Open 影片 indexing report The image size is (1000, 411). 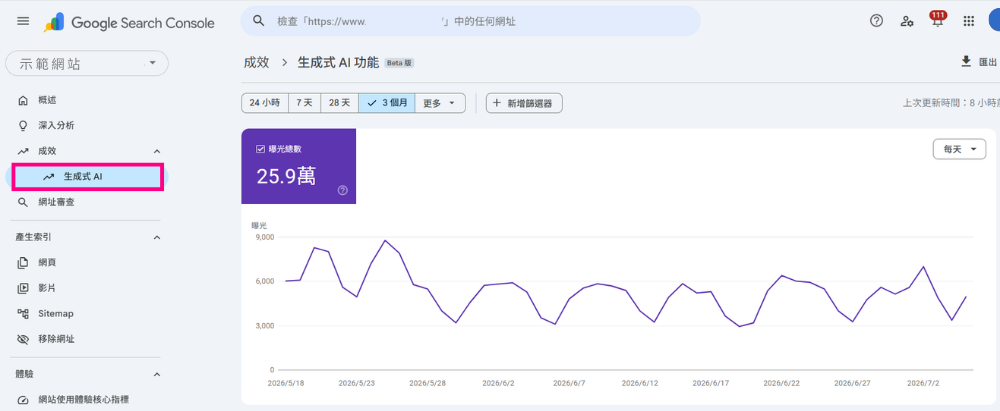point(47,288)
